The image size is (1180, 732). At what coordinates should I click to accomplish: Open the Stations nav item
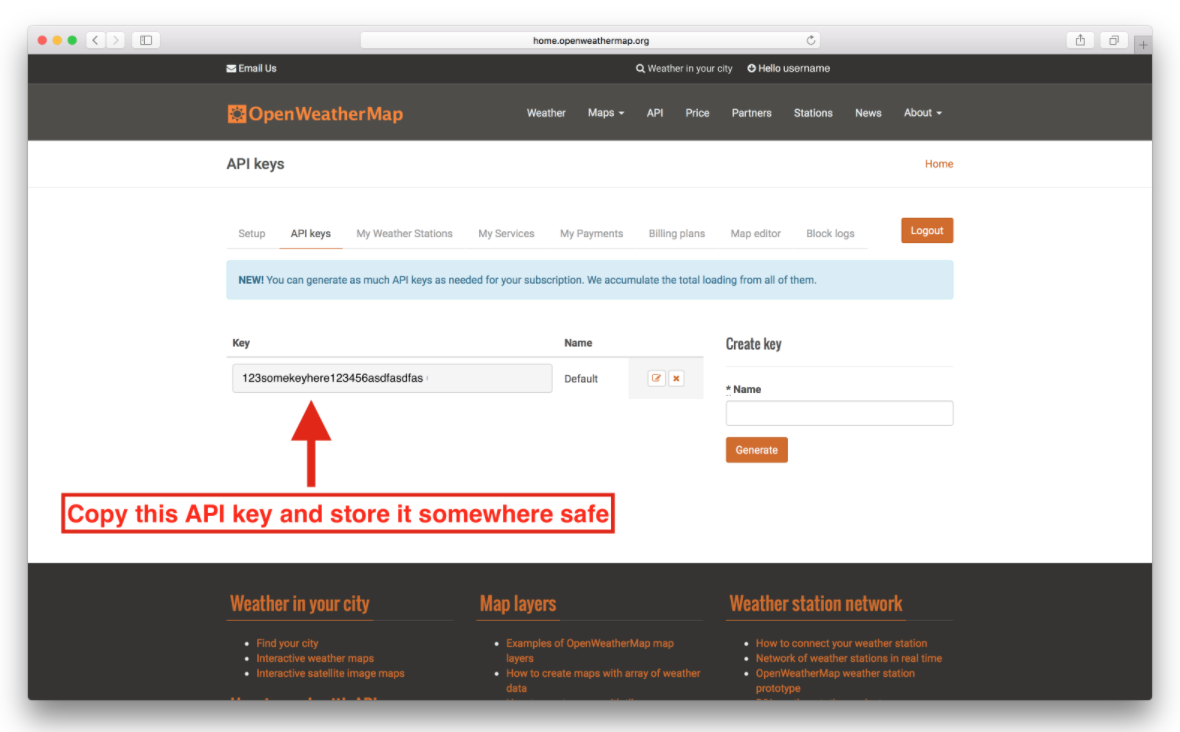coord(813,113)
